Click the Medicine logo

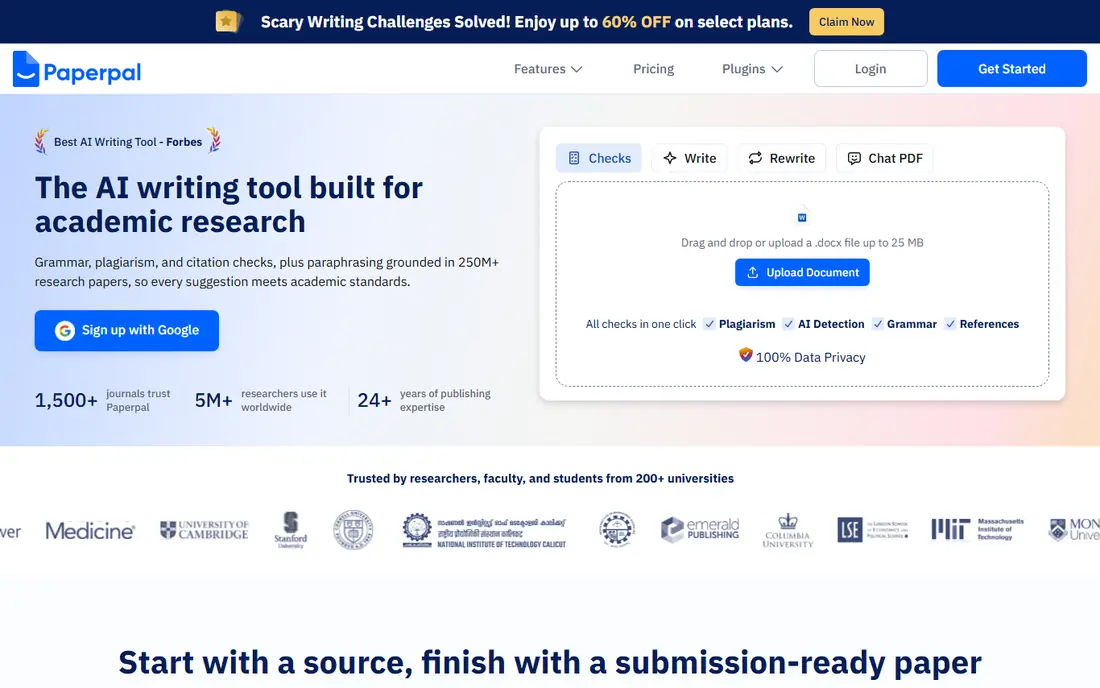click(90, 531)
